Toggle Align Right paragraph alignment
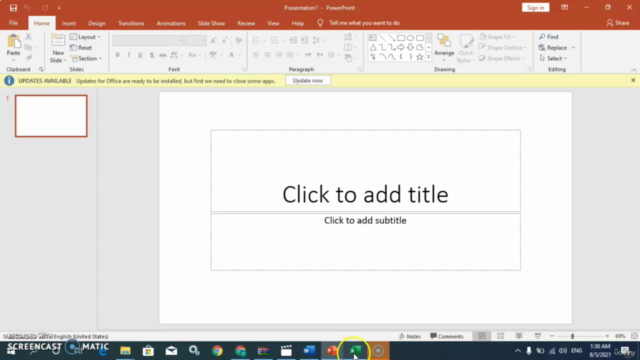The width and height of the screenshot is (640, 360). tap(279, 55)
